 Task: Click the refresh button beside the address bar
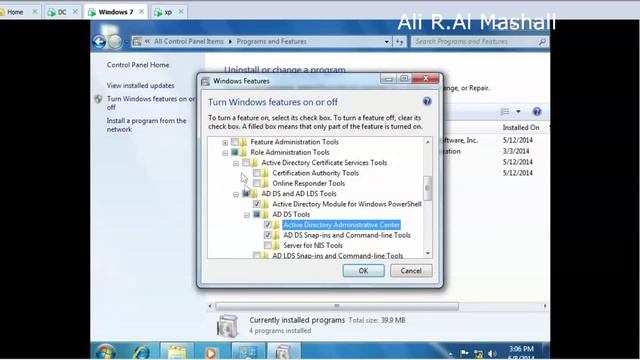400,42
